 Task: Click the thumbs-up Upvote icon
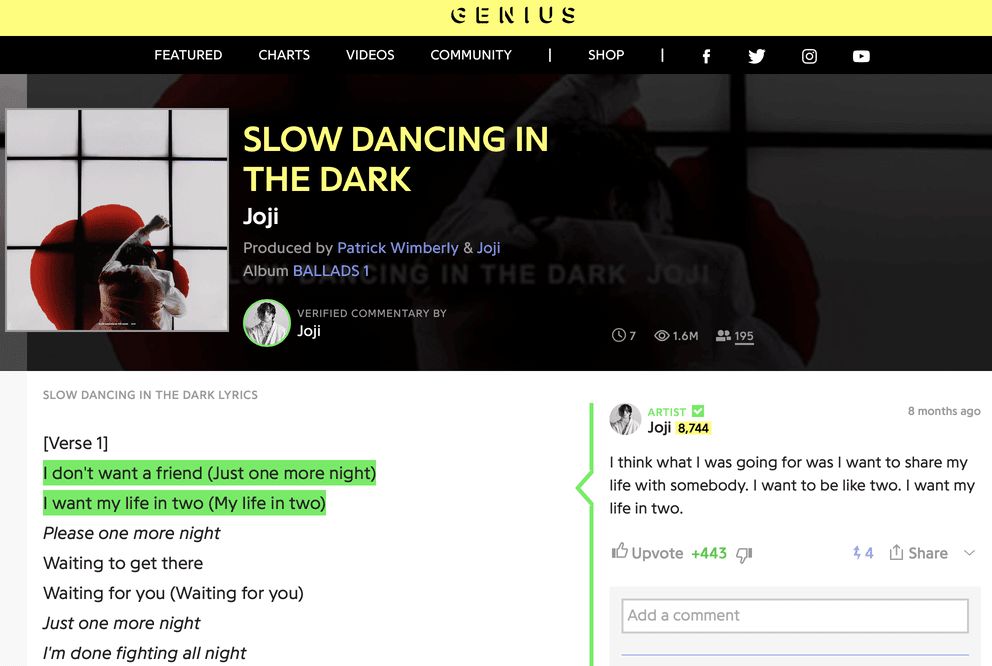619,552
